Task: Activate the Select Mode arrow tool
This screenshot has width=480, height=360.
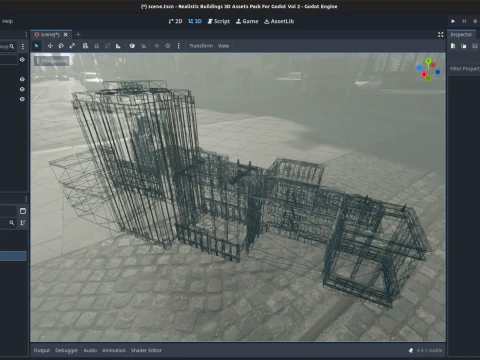Action: coord(37,46)
